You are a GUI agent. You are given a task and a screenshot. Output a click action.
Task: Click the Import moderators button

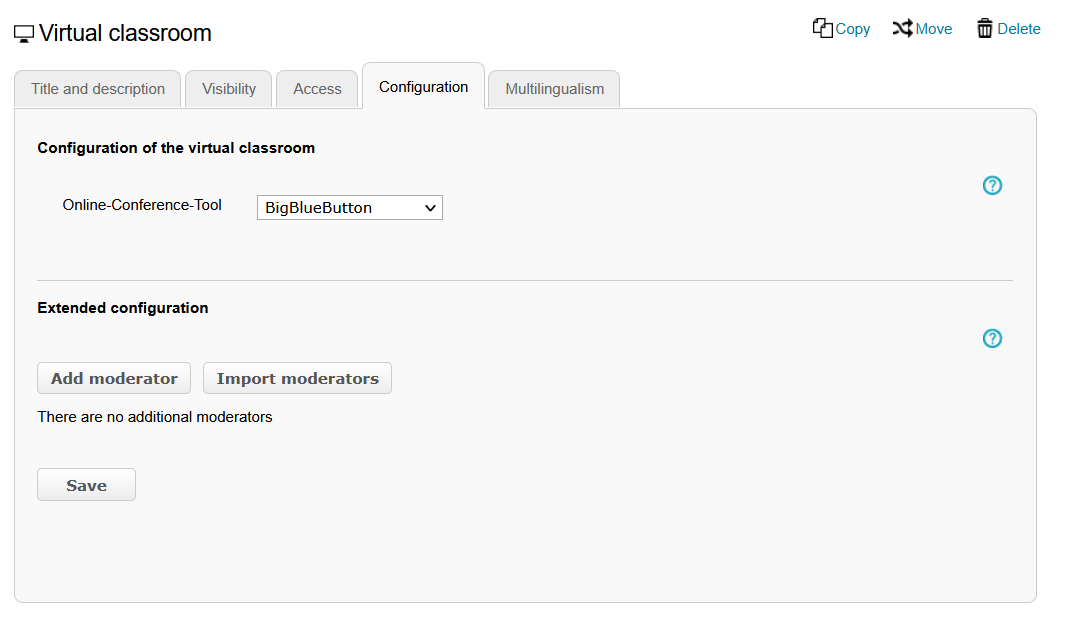(297, 378)
